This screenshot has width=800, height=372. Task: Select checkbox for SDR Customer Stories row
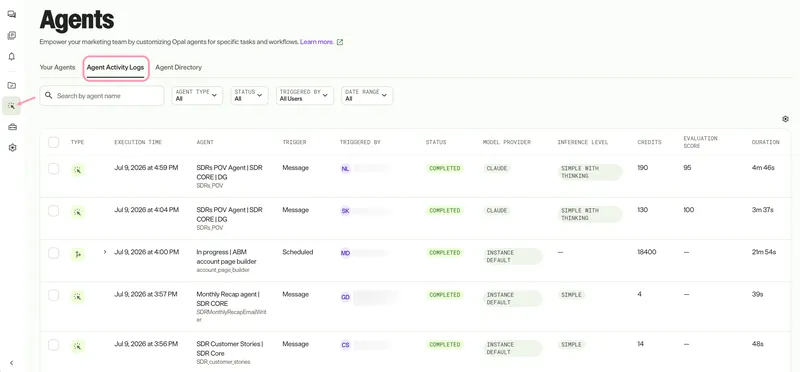point(54,345)
